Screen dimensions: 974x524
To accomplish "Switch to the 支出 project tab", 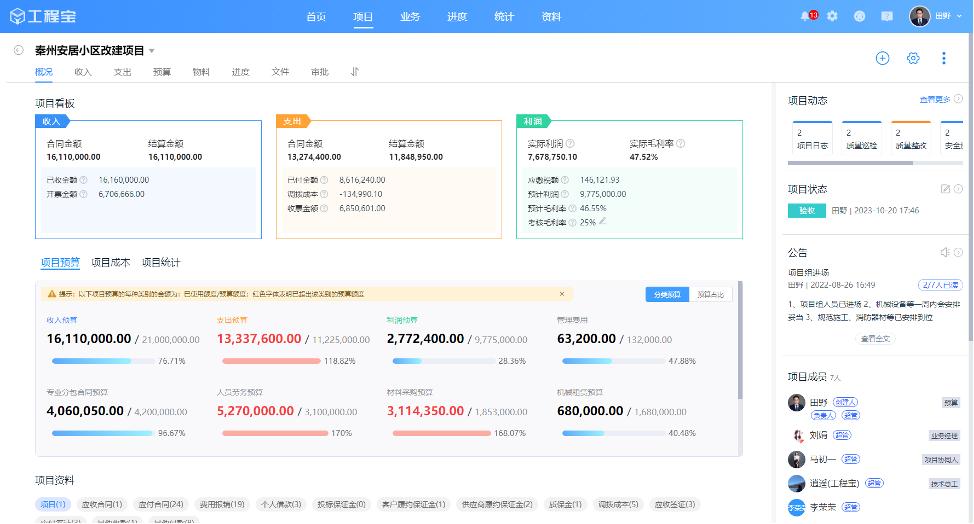I will pos(122,72).
